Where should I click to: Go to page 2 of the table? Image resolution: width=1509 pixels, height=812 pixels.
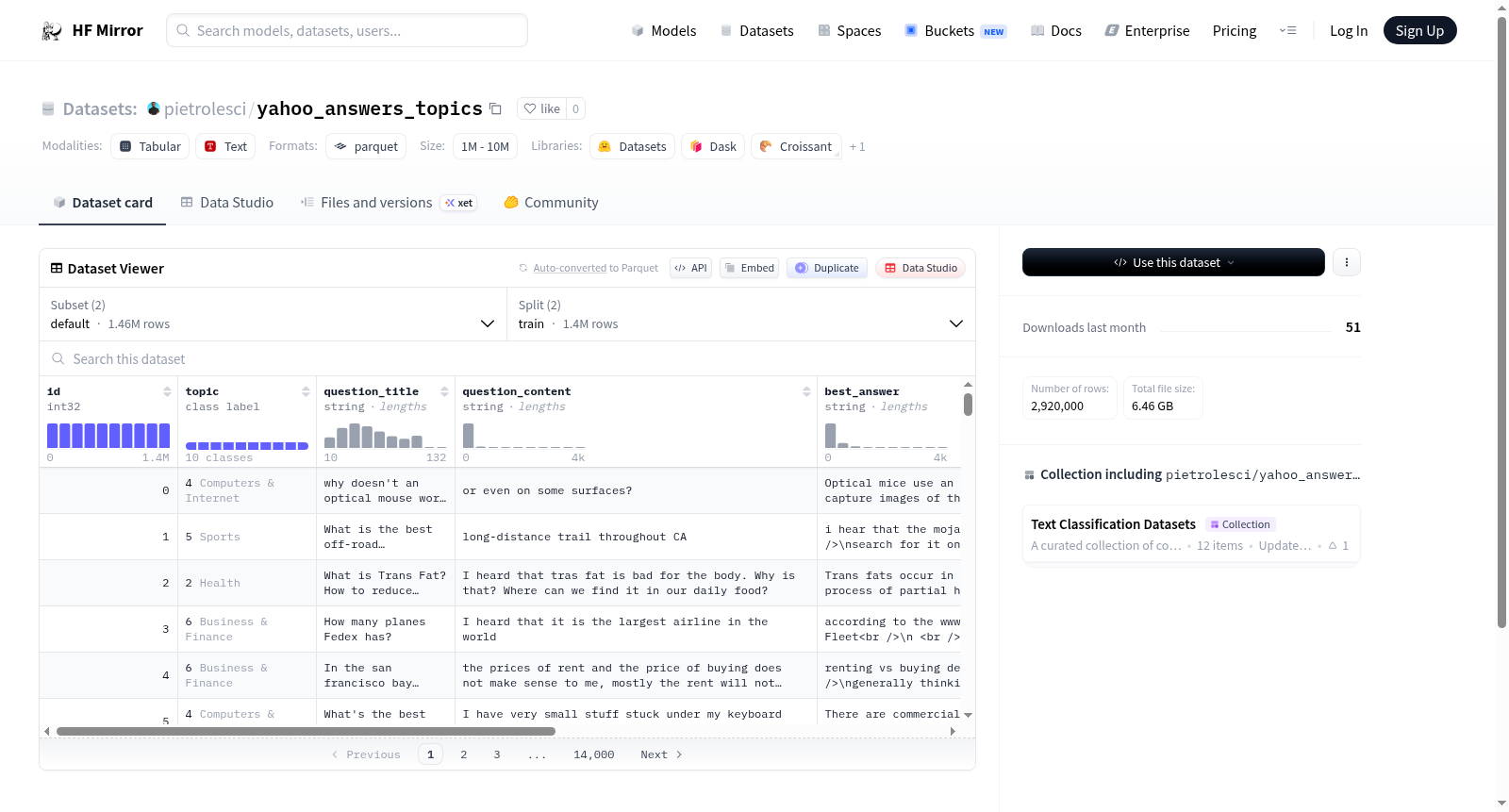tap(464, 754)
